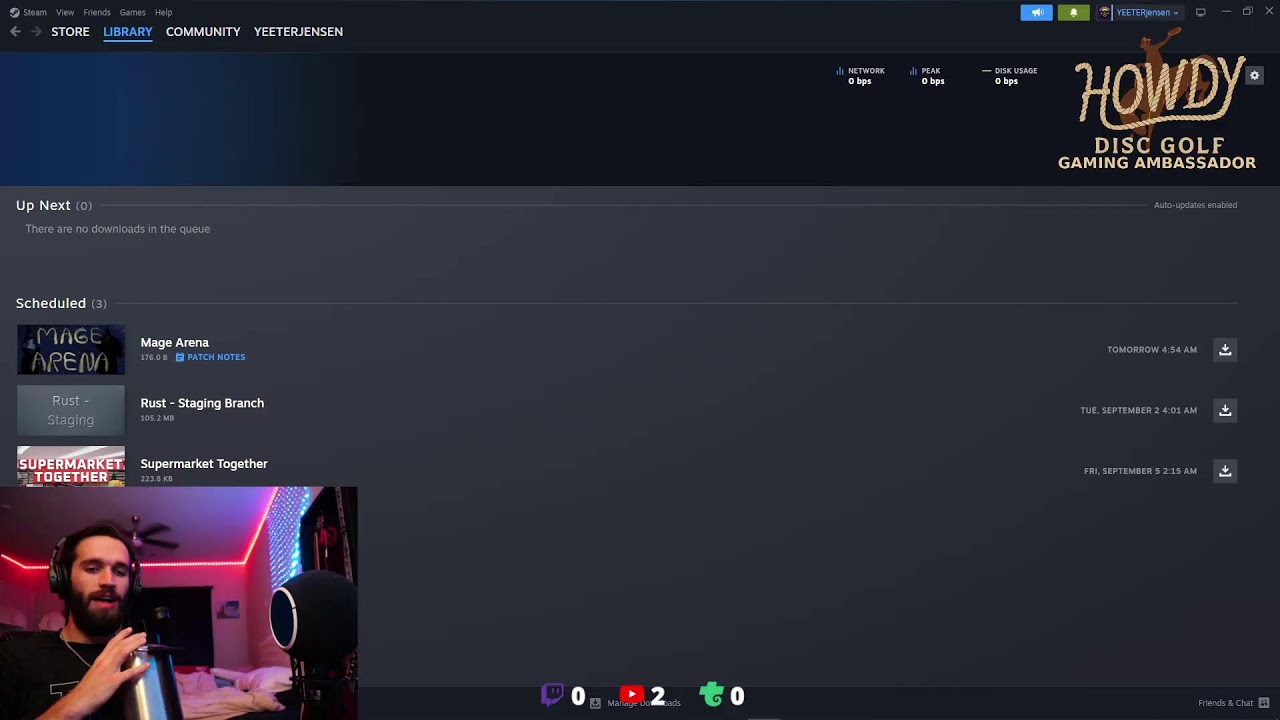
Task: Click the DISK USAGE stat
Action: click(1010, 76)
